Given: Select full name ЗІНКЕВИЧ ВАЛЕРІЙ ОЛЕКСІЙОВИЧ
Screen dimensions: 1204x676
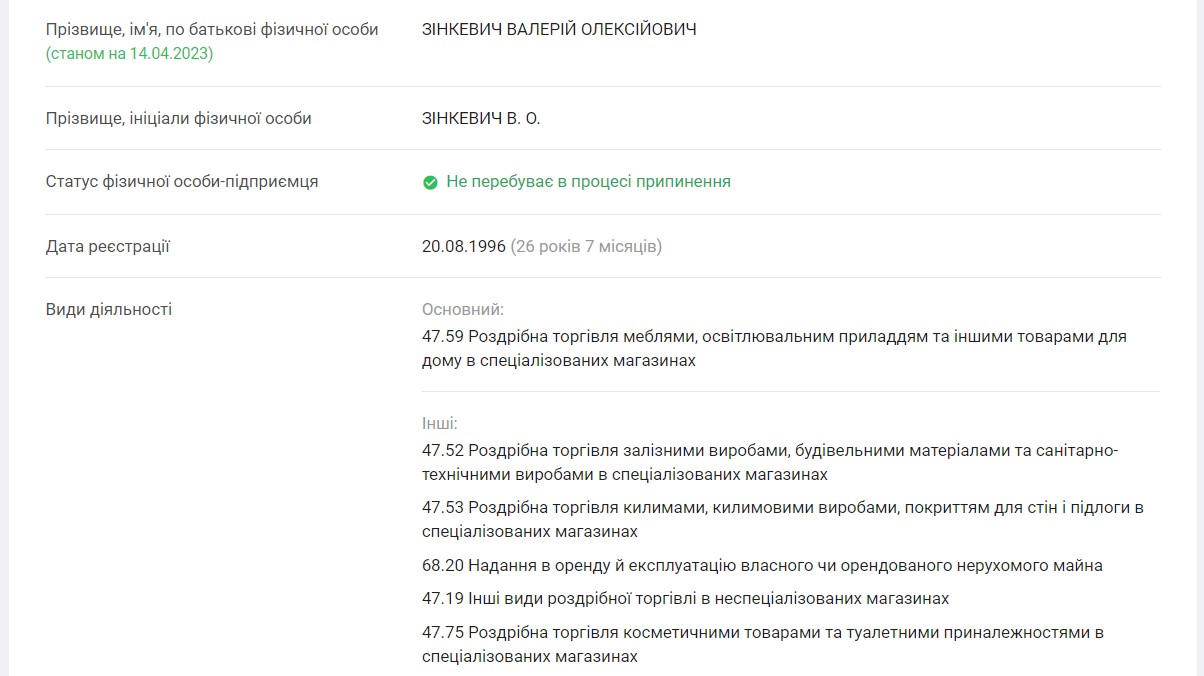Looking at the screenshot, I should 559,30.
